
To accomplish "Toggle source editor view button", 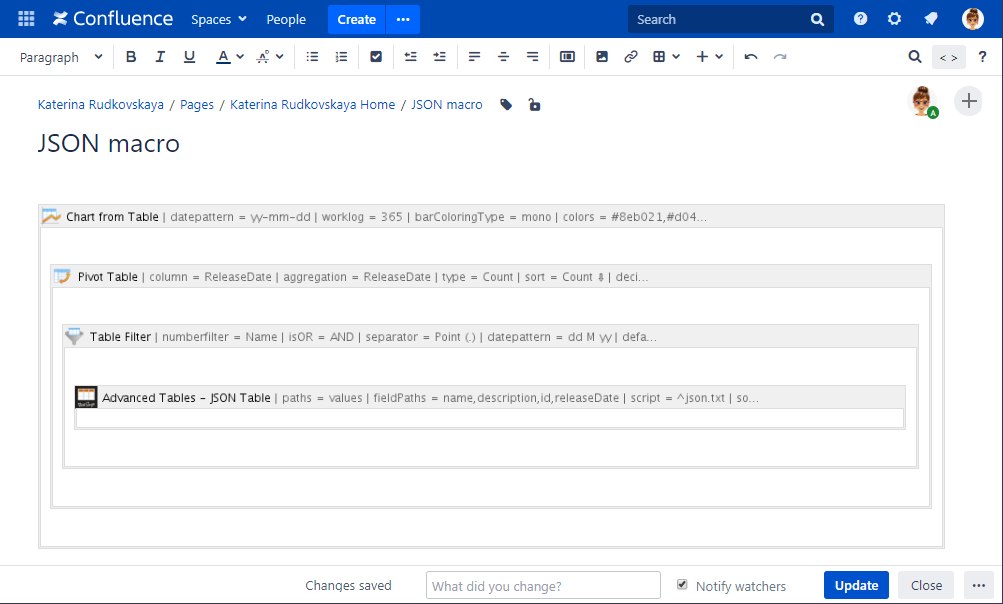I will pos(948,57).
